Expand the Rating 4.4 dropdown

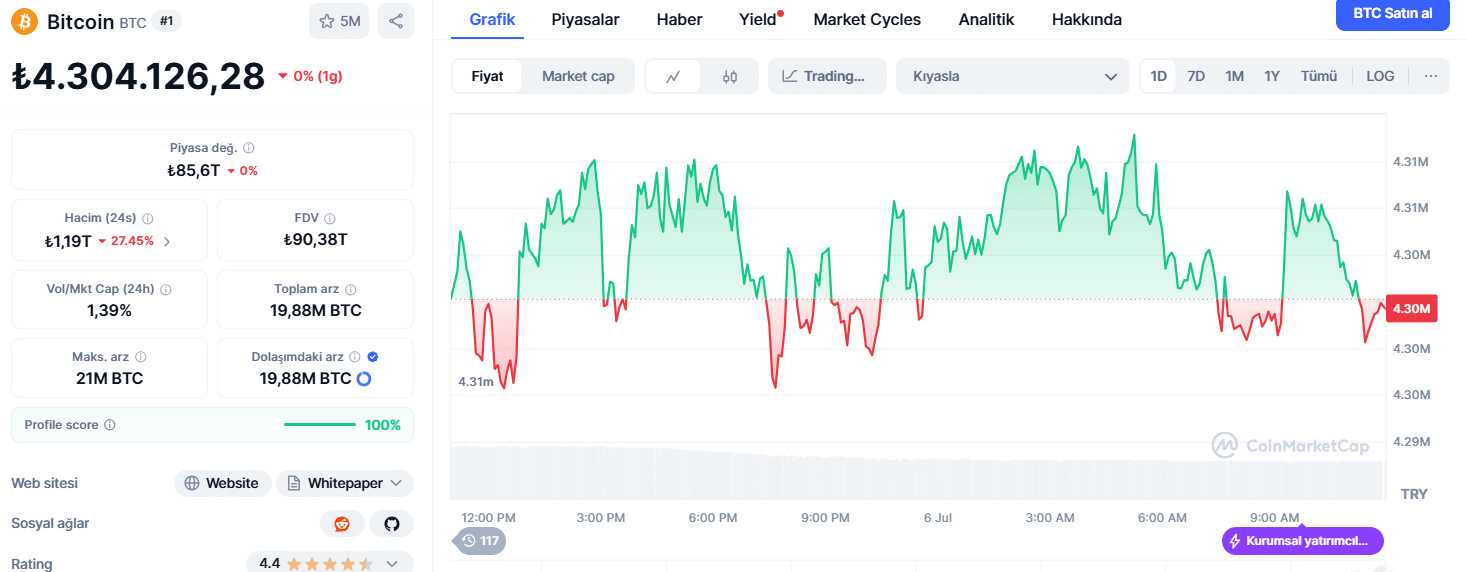[x=330, y=563]
